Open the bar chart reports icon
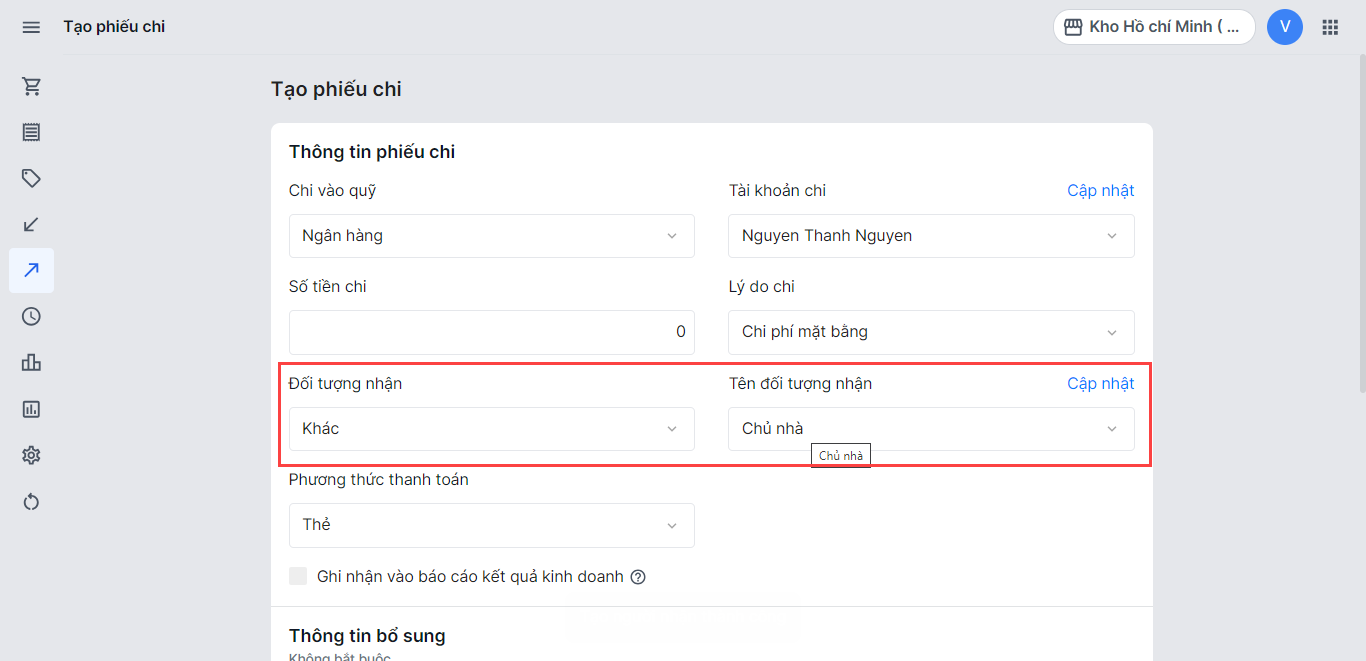1366x661 pixels. (x=31, y=362)
